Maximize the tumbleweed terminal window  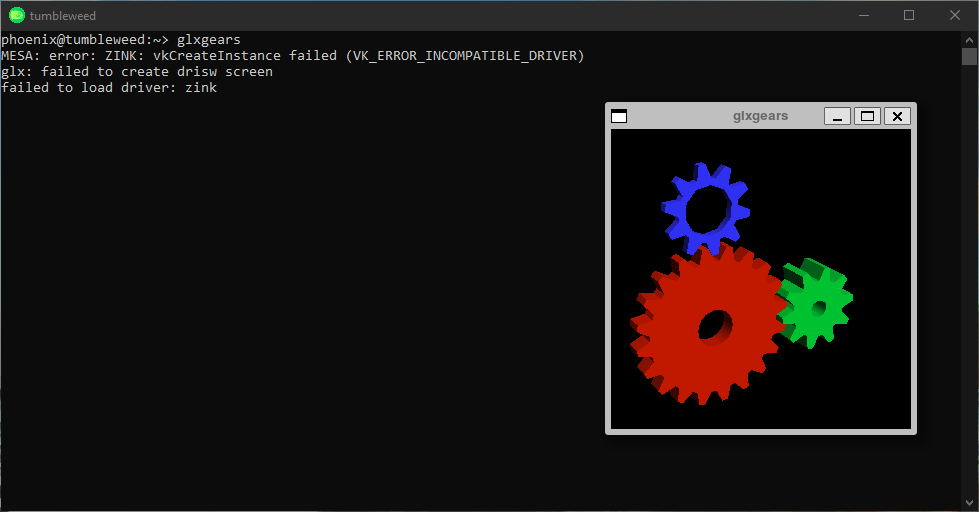coord(909,15)
